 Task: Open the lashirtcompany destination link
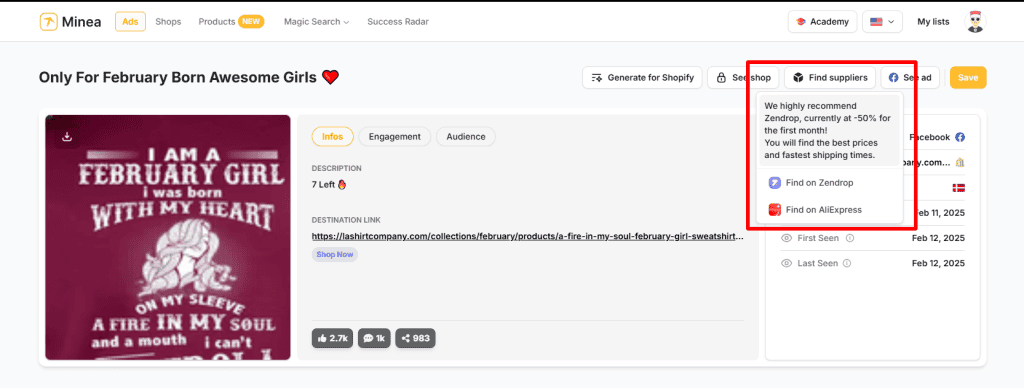(x=528, y=236)
